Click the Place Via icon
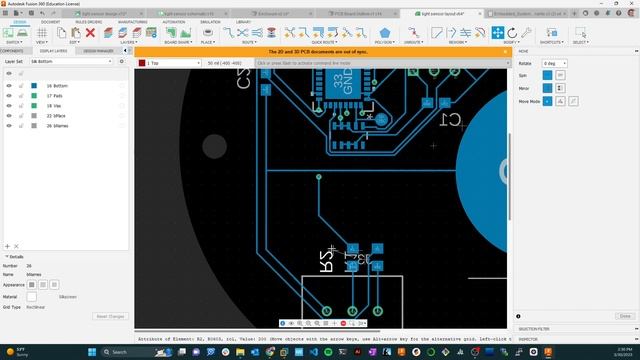Screen dimensions: 640x360 [x=271, y=33]
